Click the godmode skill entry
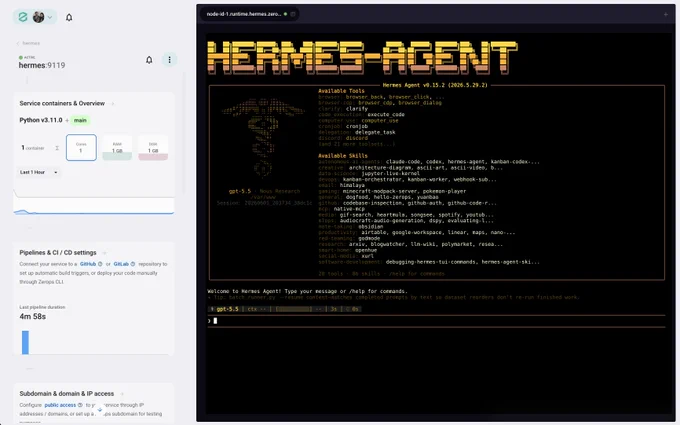The height and width of the screenshot is (425, 680). [x=367, y=238]
